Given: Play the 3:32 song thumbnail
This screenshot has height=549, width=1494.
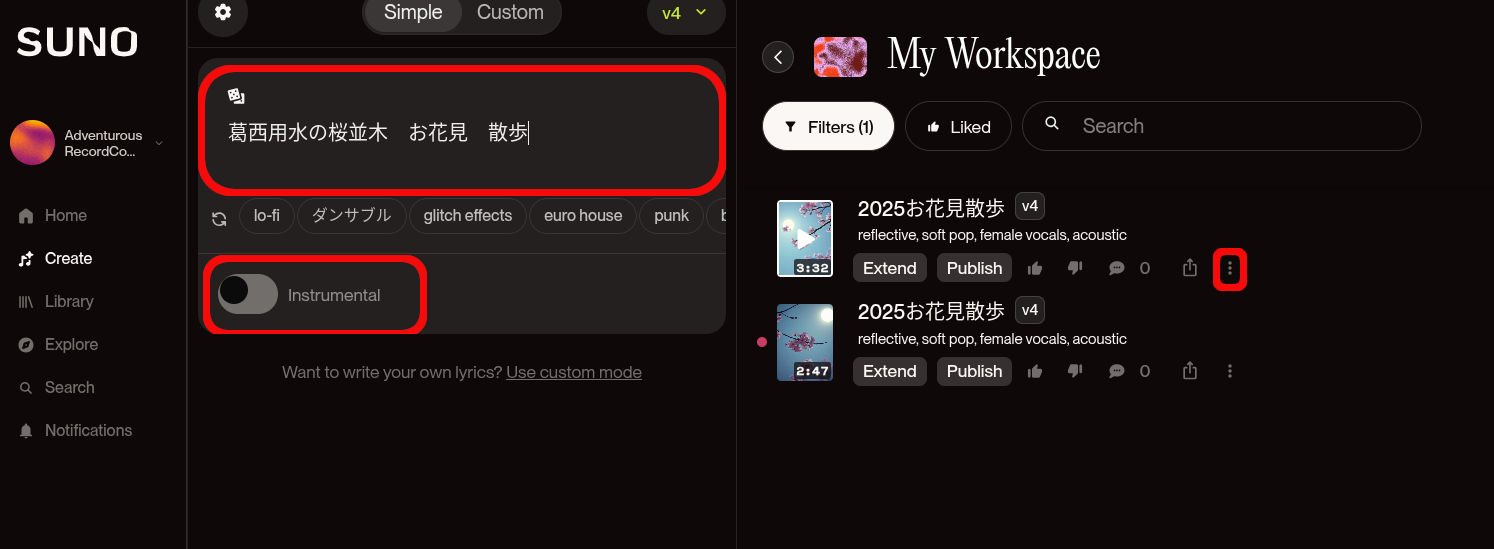Looking at the screenshot, I should click(805, 239).
